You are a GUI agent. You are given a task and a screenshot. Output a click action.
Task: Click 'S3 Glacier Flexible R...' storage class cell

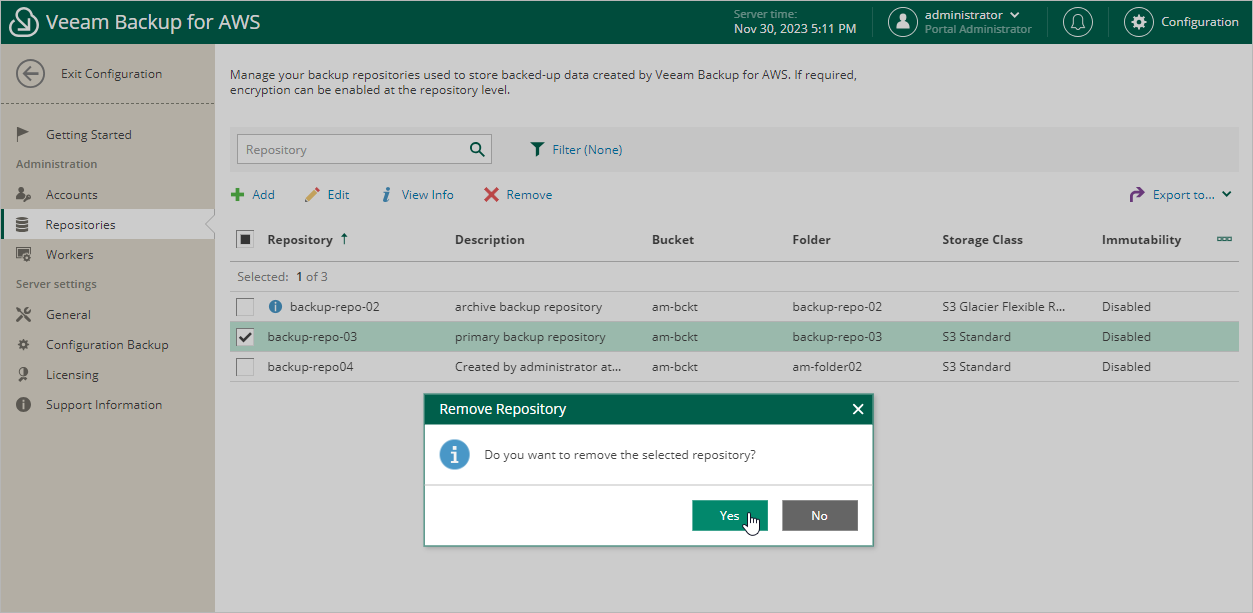[x=1004, y=307]
